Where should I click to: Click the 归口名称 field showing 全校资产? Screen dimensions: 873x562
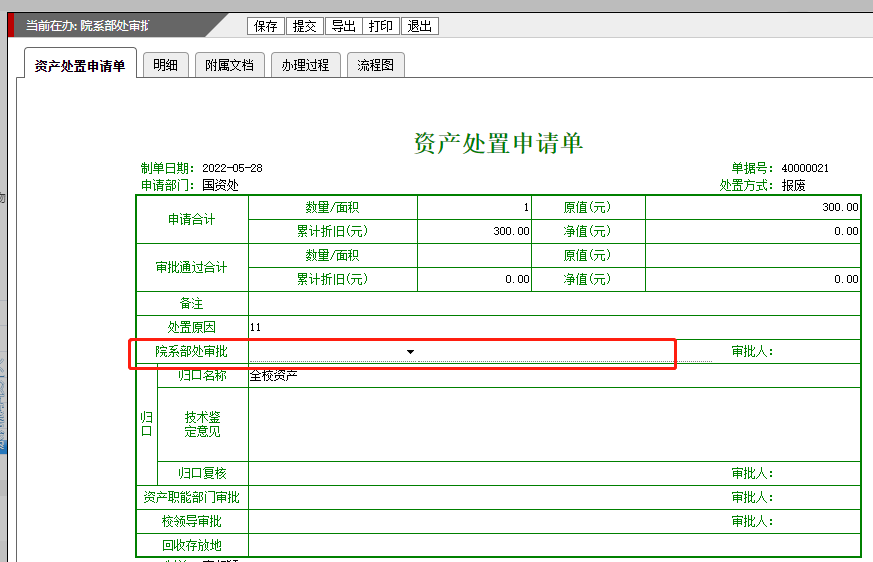pos(553,376)
